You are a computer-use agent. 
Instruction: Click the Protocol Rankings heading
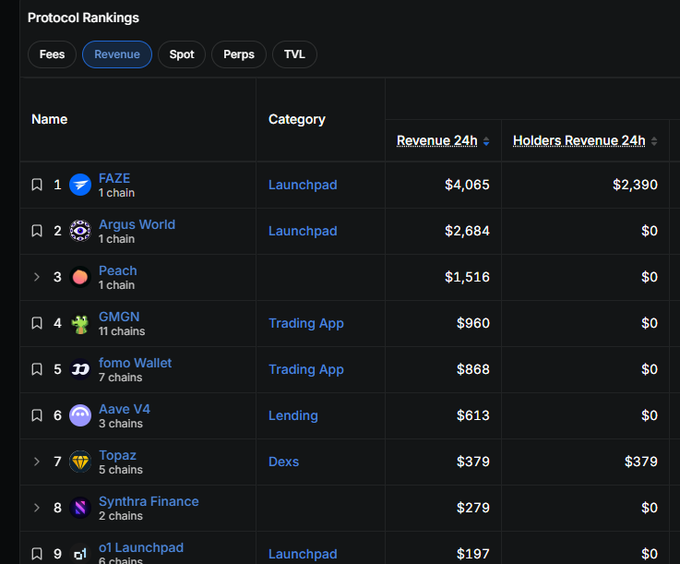coord(83,18)
